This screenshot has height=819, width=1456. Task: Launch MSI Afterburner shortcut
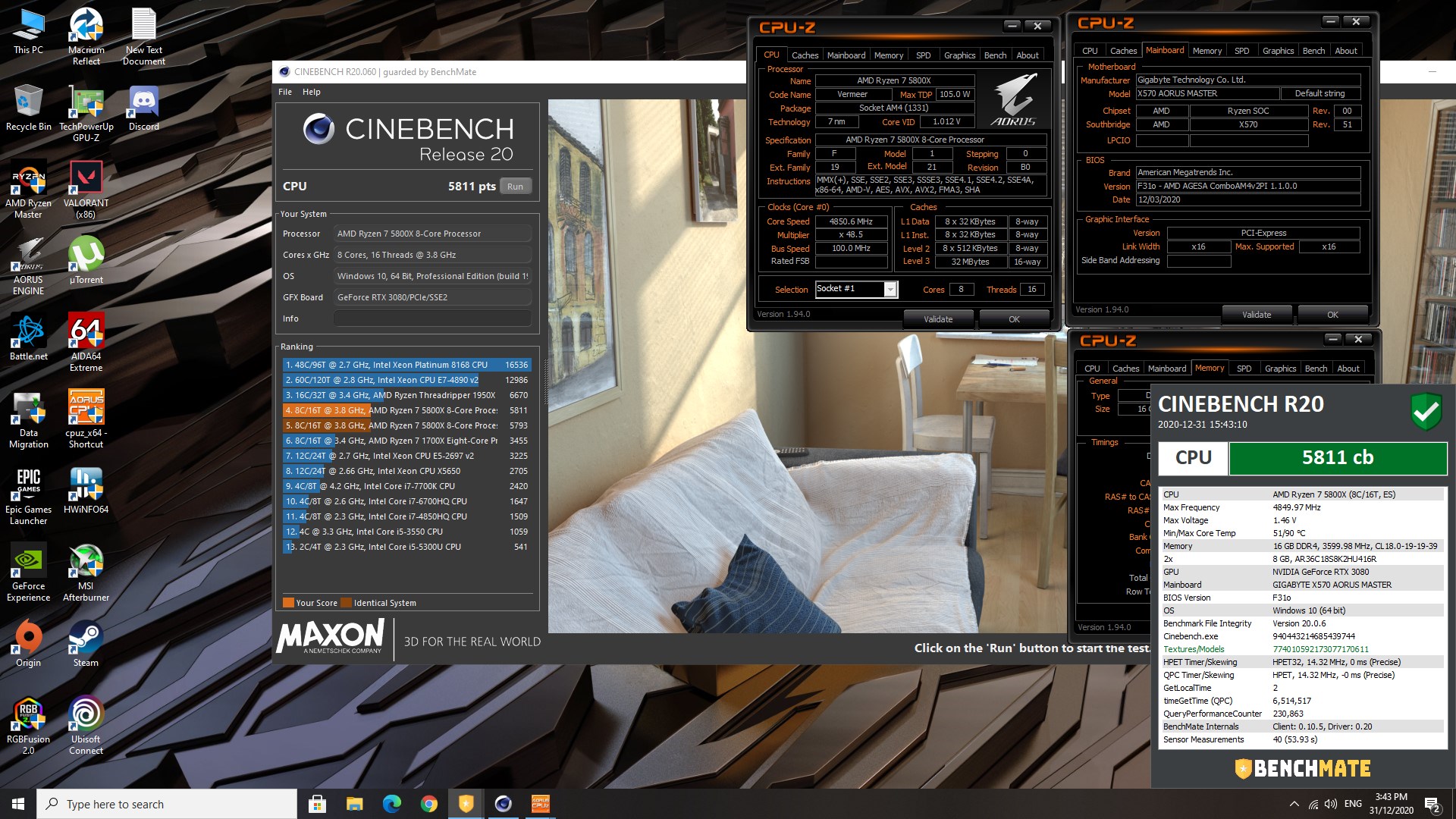[86, 573]
